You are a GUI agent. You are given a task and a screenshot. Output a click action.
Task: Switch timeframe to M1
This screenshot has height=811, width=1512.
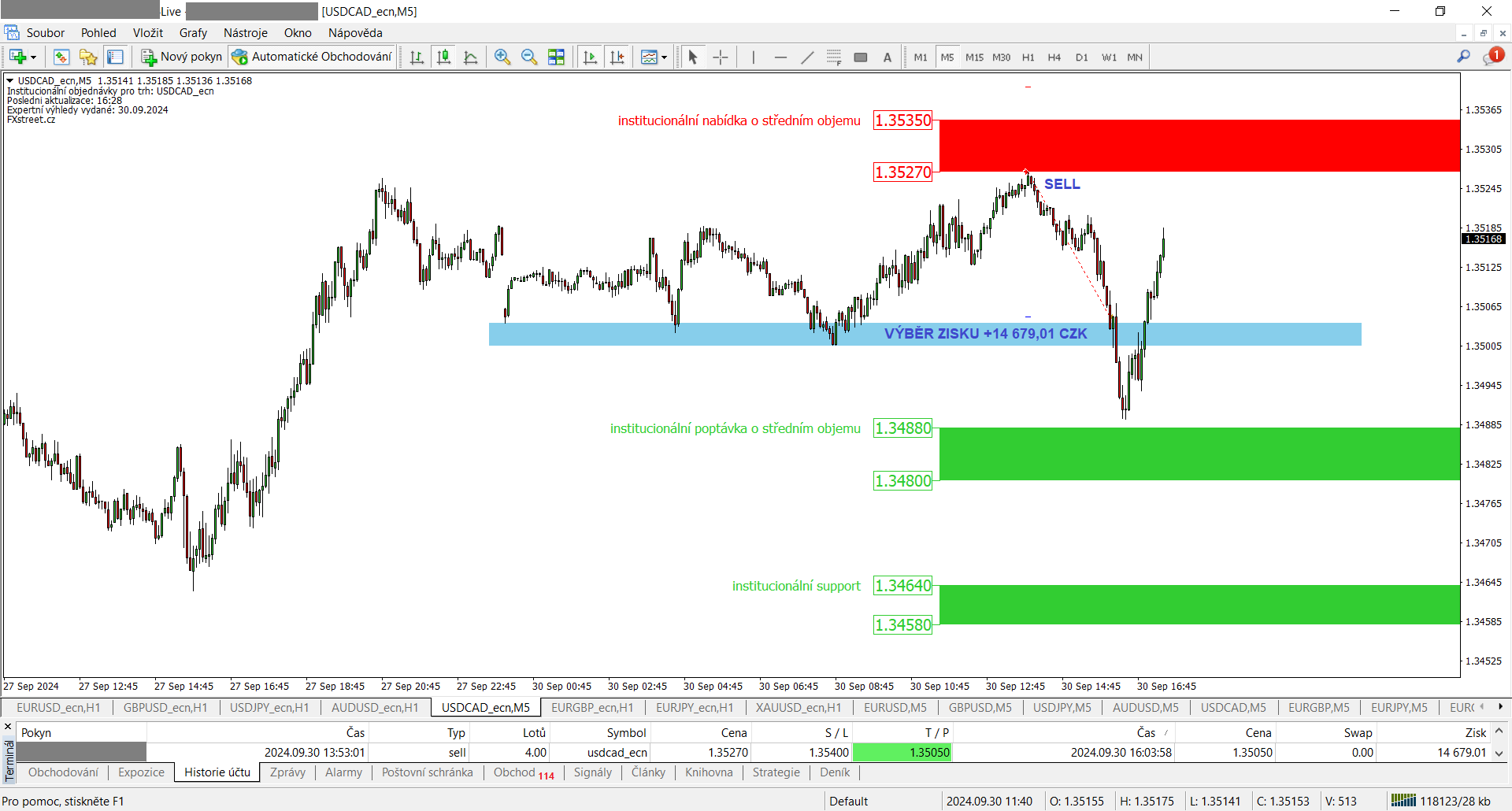point(921,57)
